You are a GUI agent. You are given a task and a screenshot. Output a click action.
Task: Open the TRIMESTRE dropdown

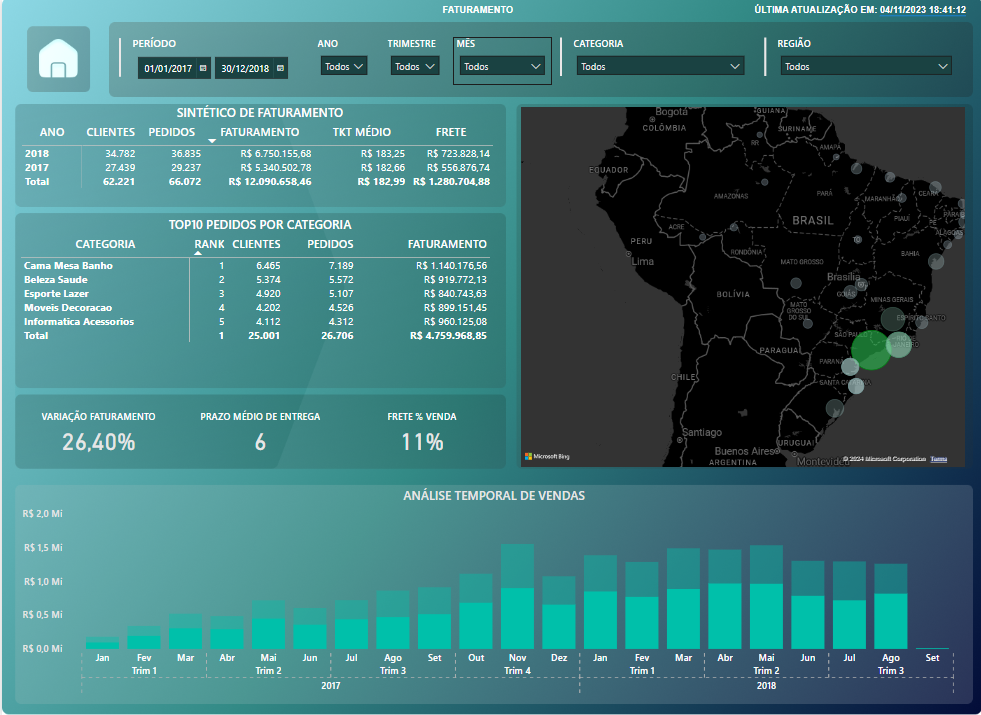(x=414, y=66)
